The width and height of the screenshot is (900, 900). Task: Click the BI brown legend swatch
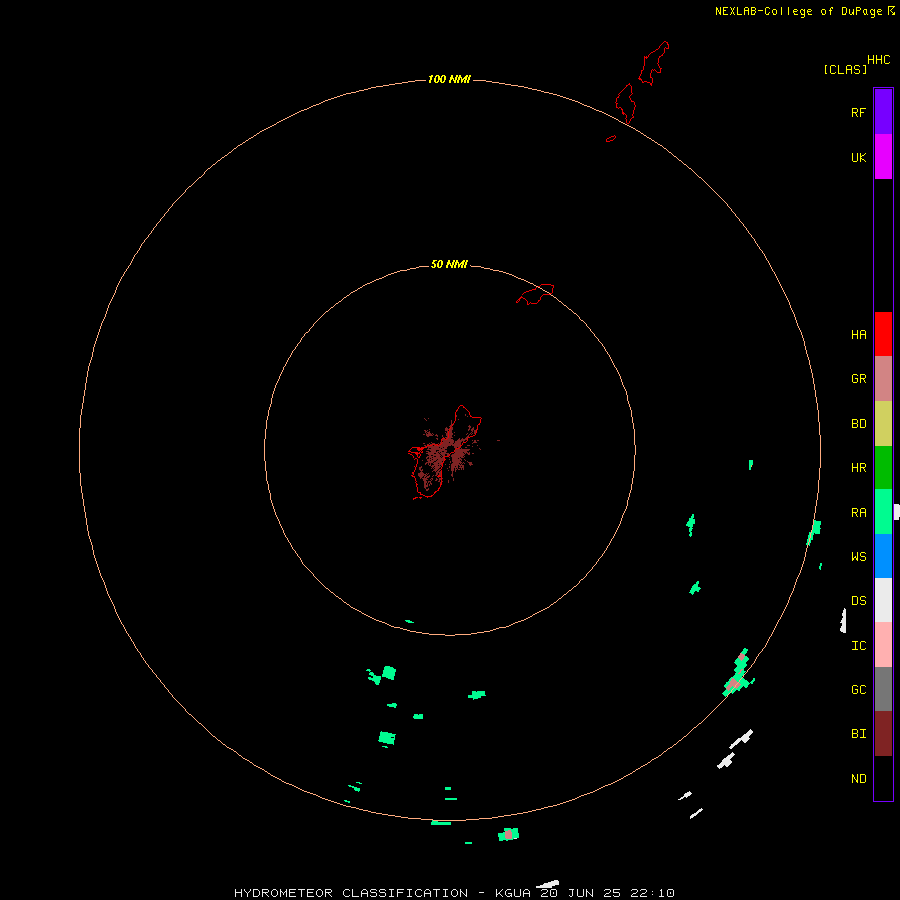coord(883,734)
